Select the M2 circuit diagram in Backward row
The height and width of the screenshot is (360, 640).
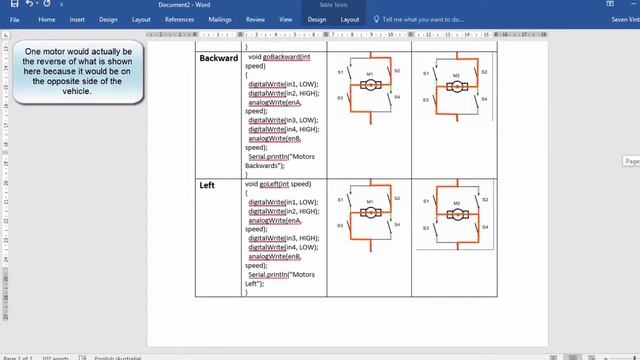click(456, 87)
